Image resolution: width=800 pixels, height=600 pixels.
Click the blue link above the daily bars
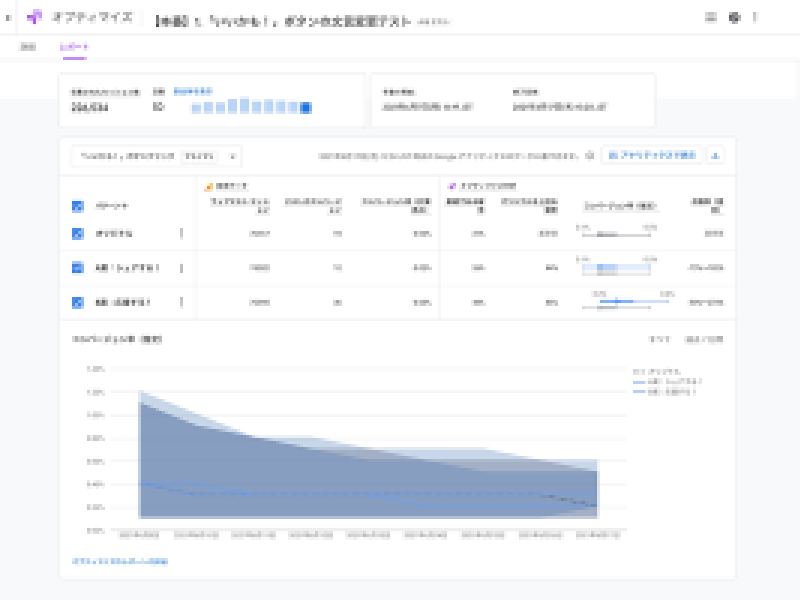click(193, 91)
